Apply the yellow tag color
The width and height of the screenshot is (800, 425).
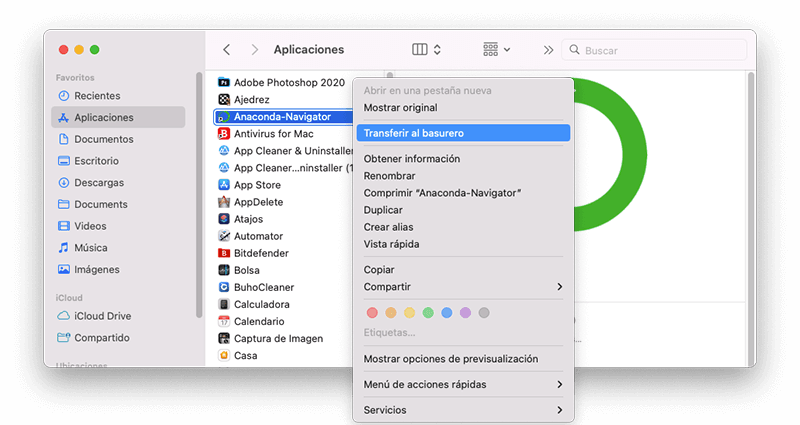click(x=410, y=313)
